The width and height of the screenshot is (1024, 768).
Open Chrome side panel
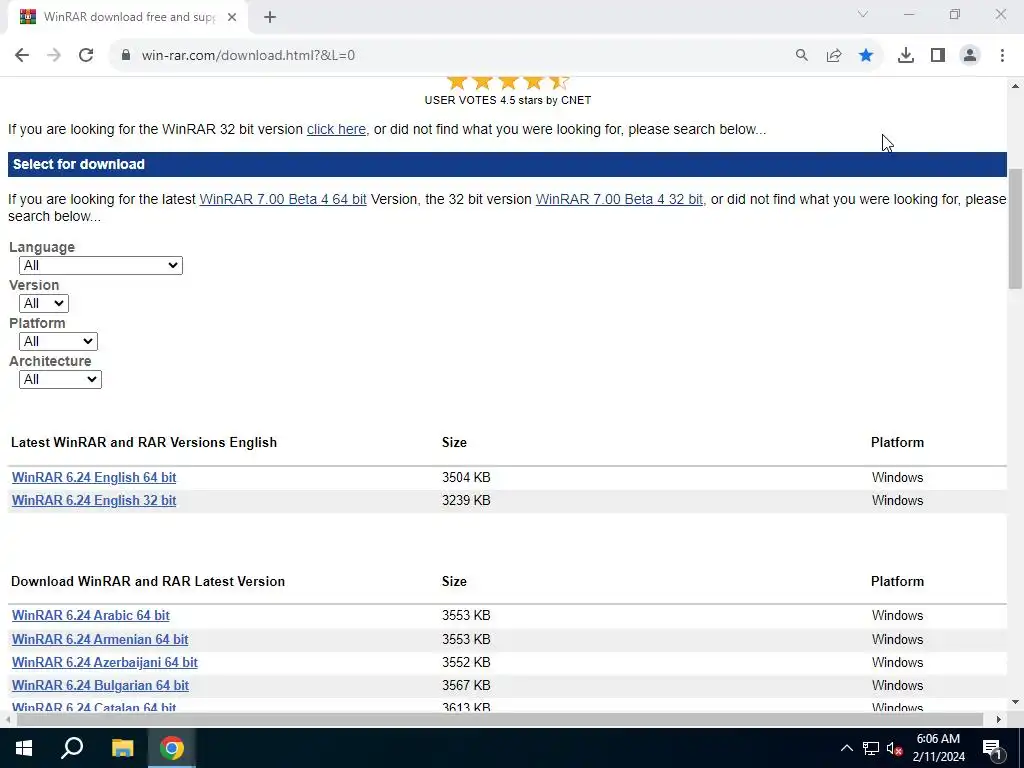[x=938, y=56]
